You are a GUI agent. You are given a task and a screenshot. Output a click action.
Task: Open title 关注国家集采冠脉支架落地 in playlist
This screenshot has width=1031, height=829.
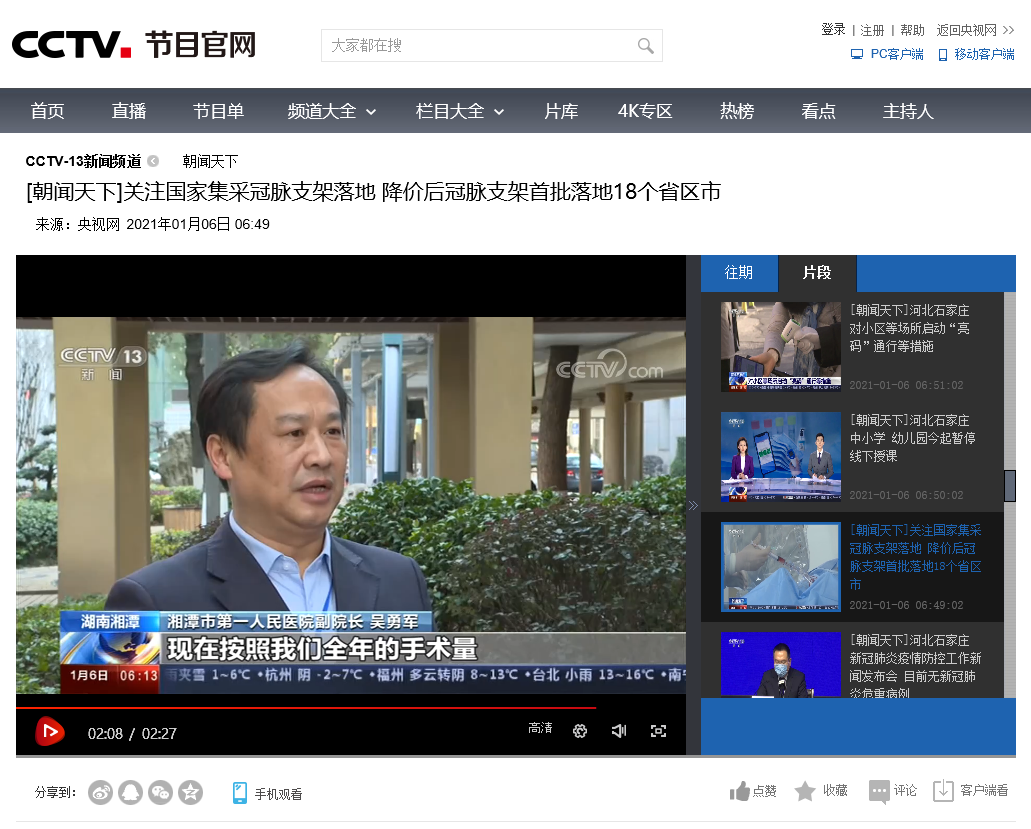click(915, 557)
